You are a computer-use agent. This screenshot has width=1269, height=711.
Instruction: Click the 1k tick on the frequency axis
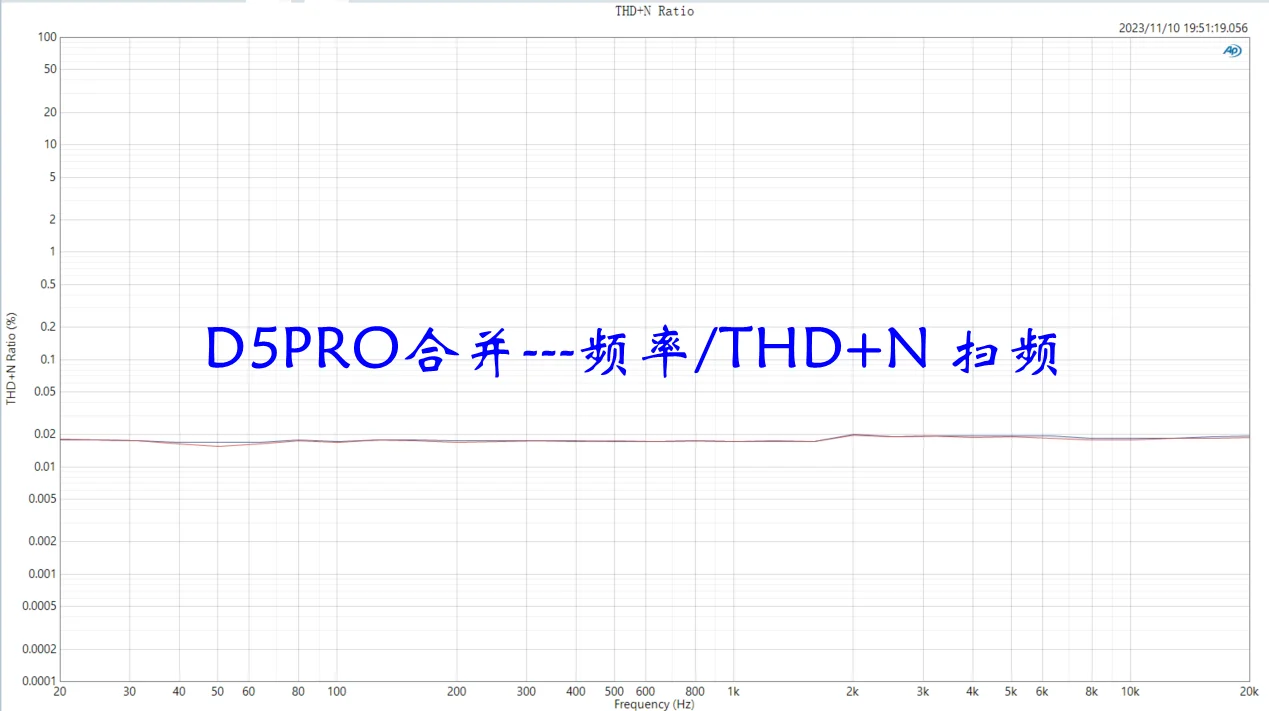(x=733, y=692)
